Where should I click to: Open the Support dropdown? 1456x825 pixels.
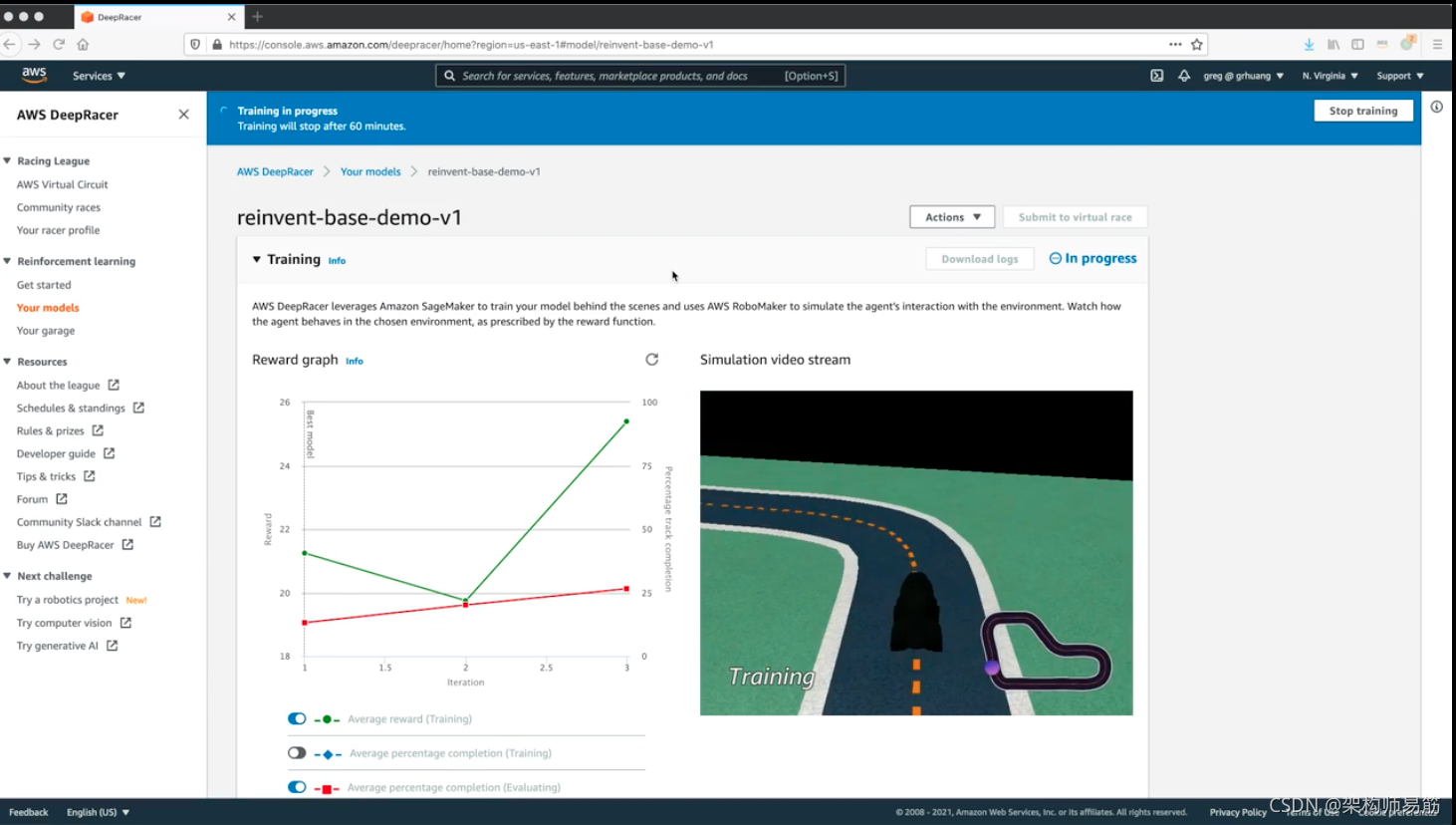click(x=1400, y=76)
